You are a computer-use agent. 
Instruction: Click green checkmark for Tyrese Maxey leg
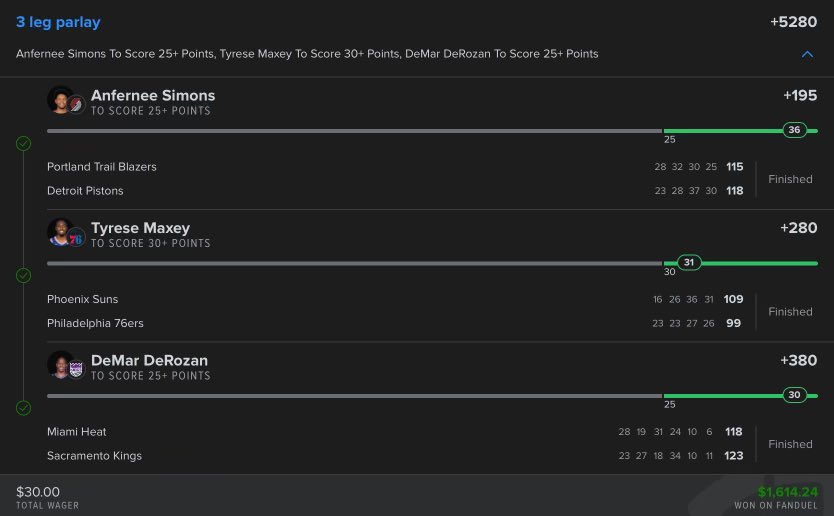[23, 275]
